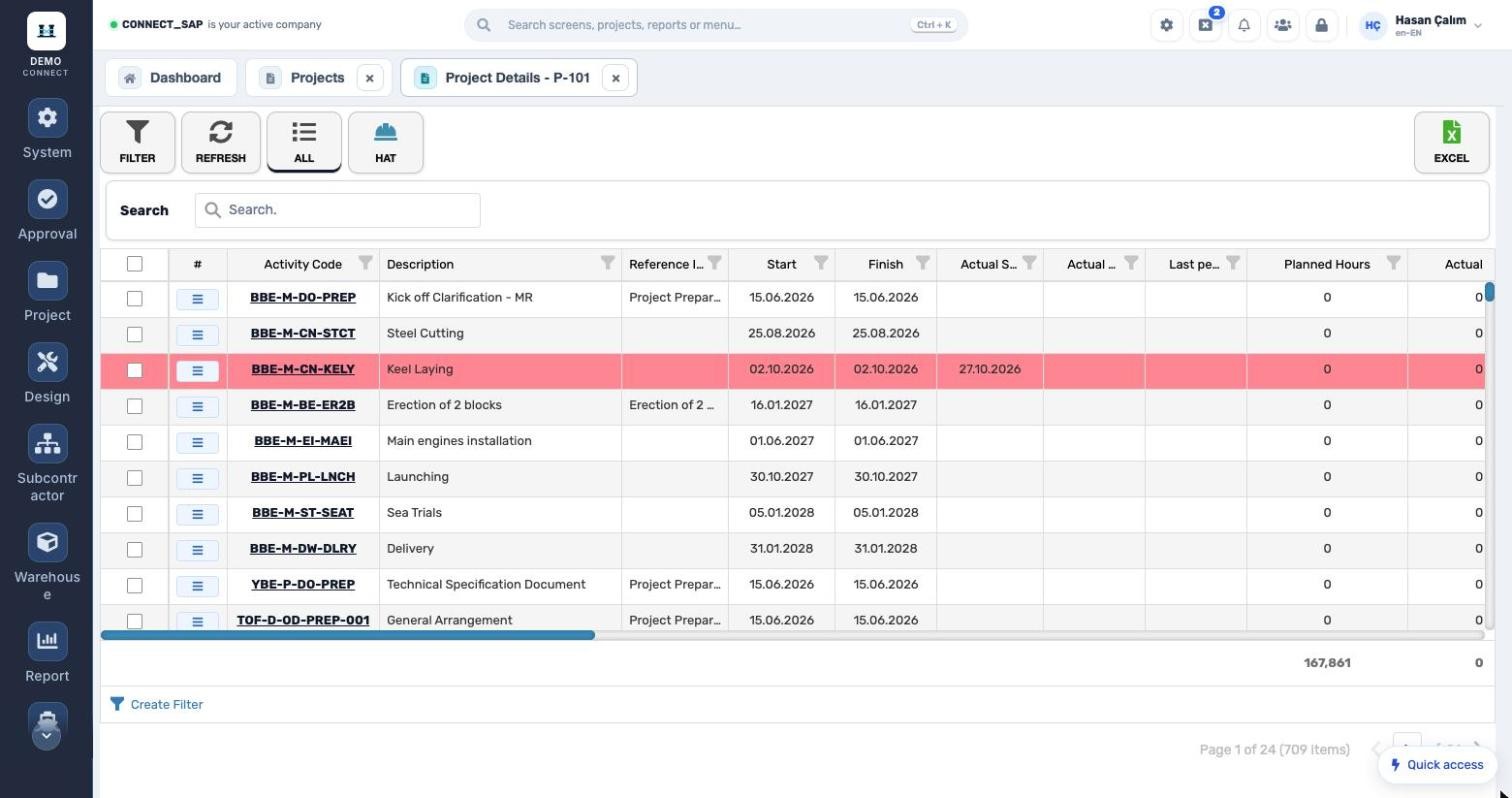The height and width of the screenshot is (798, 1512).
Task: Open the Approval module in sidebar
Action: coord(47,212)
